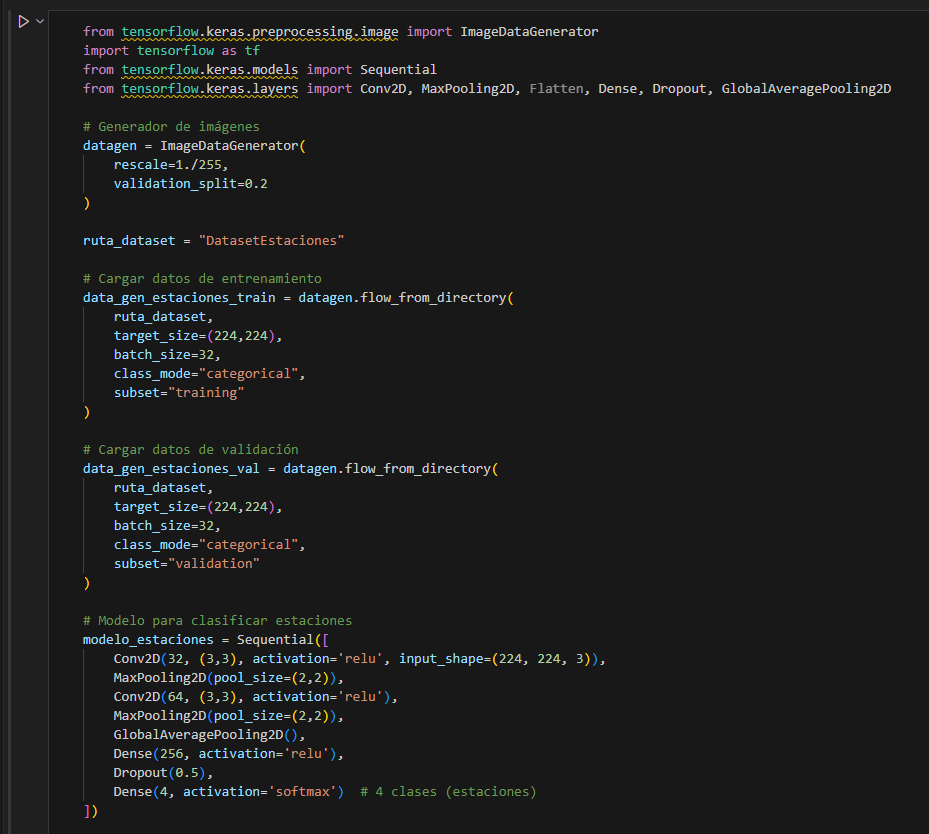The height and width of the screenshot is (834, 929).
Task: Click the '# Generador de imágenes' comment
Action: [171, 126]
